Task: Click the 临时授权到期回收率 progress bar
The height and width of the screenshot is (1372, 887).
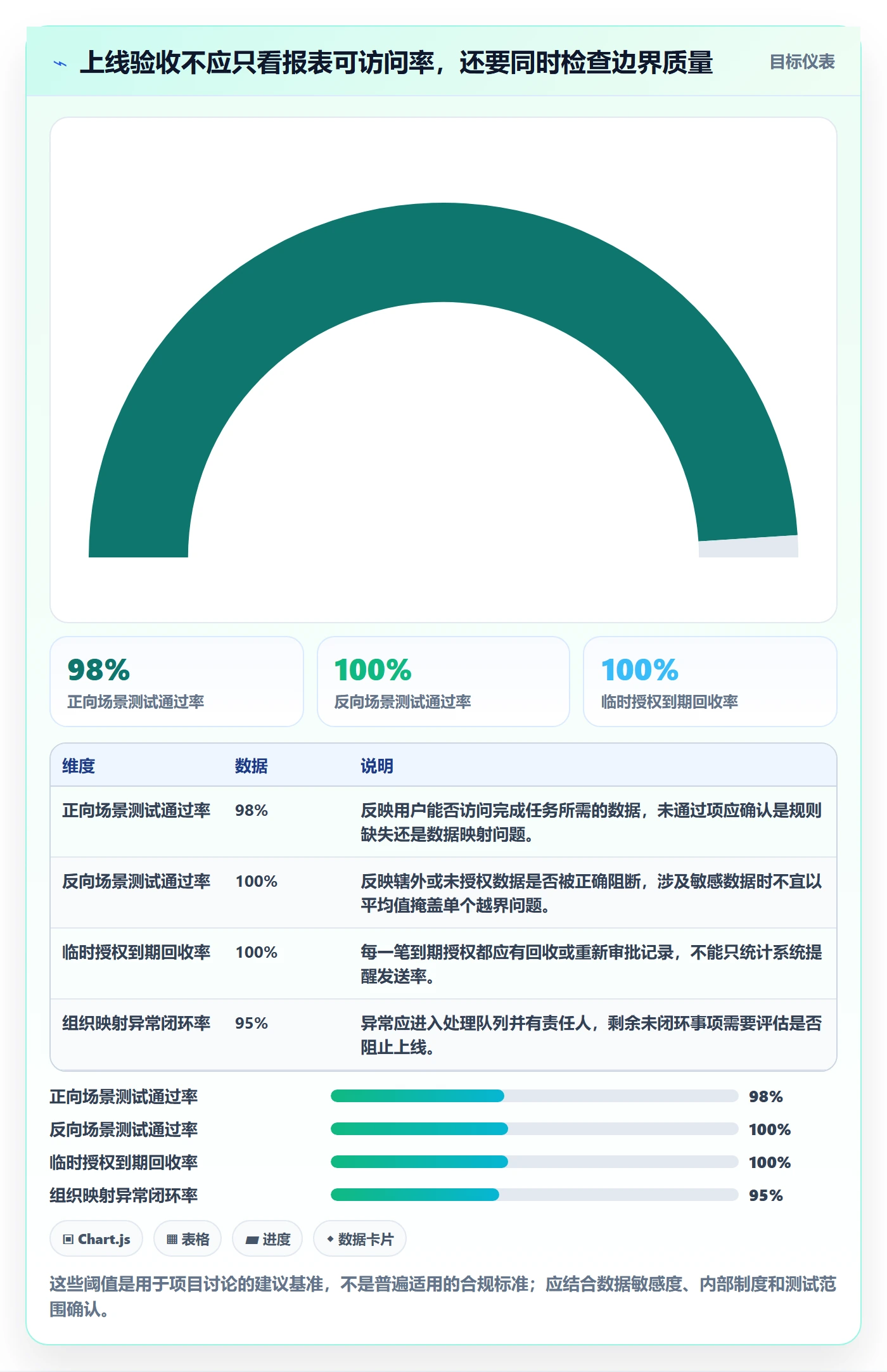Action: [x=534, y=1162]
